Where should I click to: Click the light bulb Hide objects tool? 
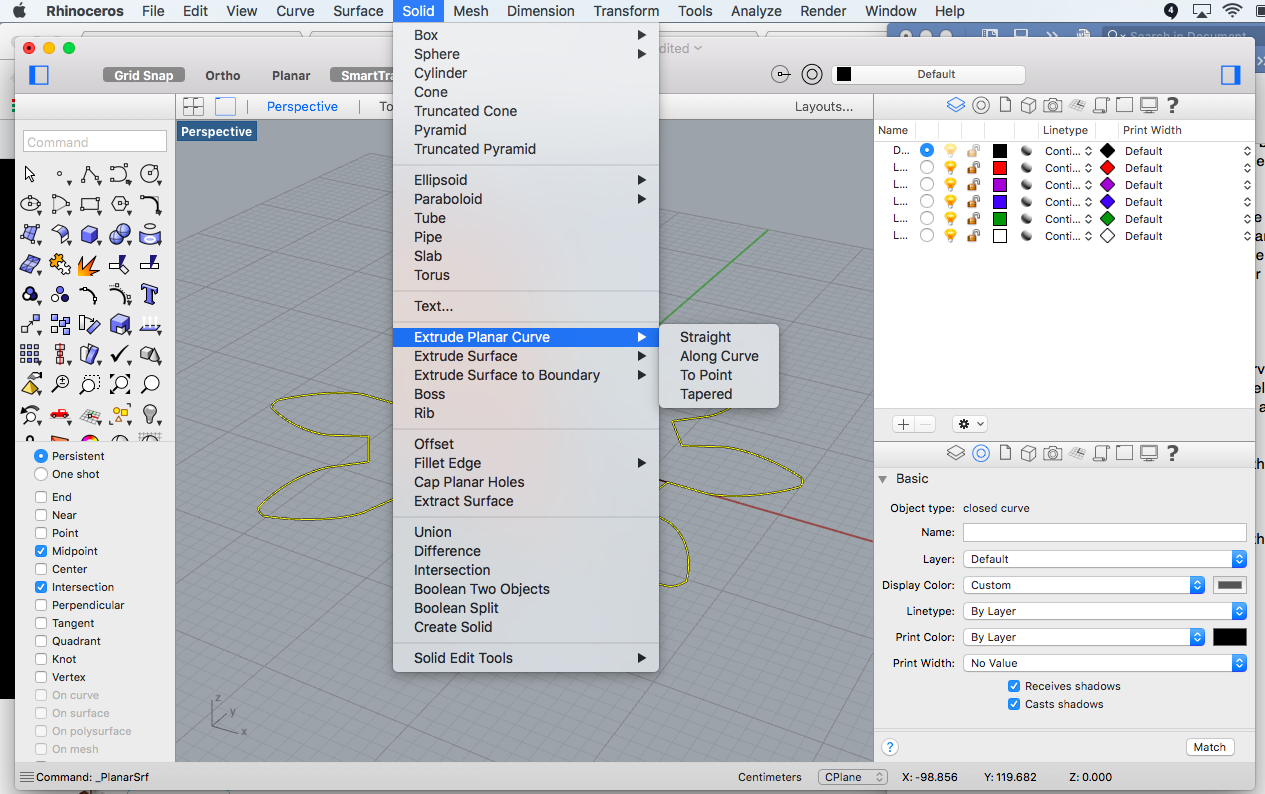151,413
